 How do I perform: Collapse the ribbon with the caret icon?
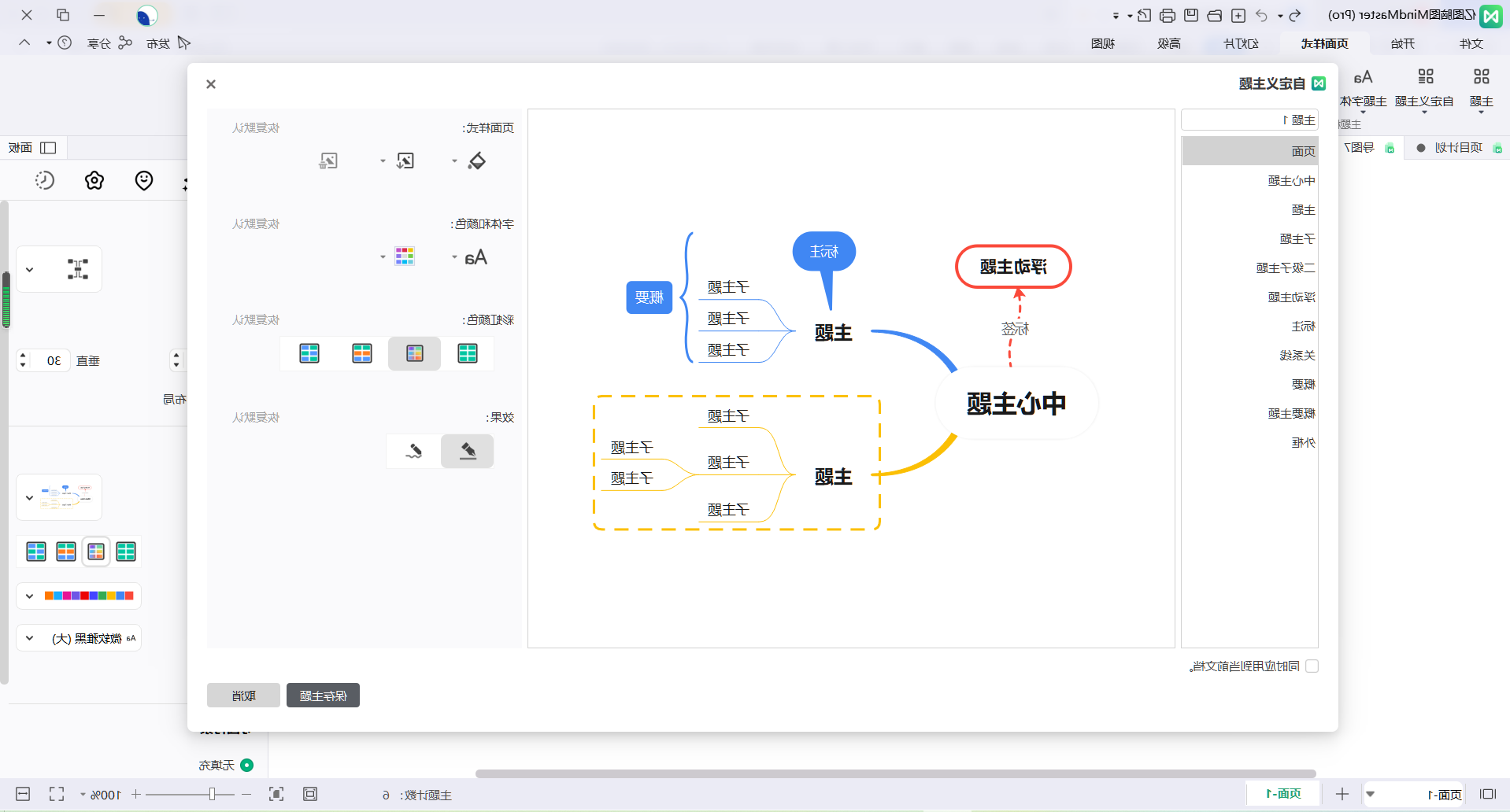click(x=24, y=42)
